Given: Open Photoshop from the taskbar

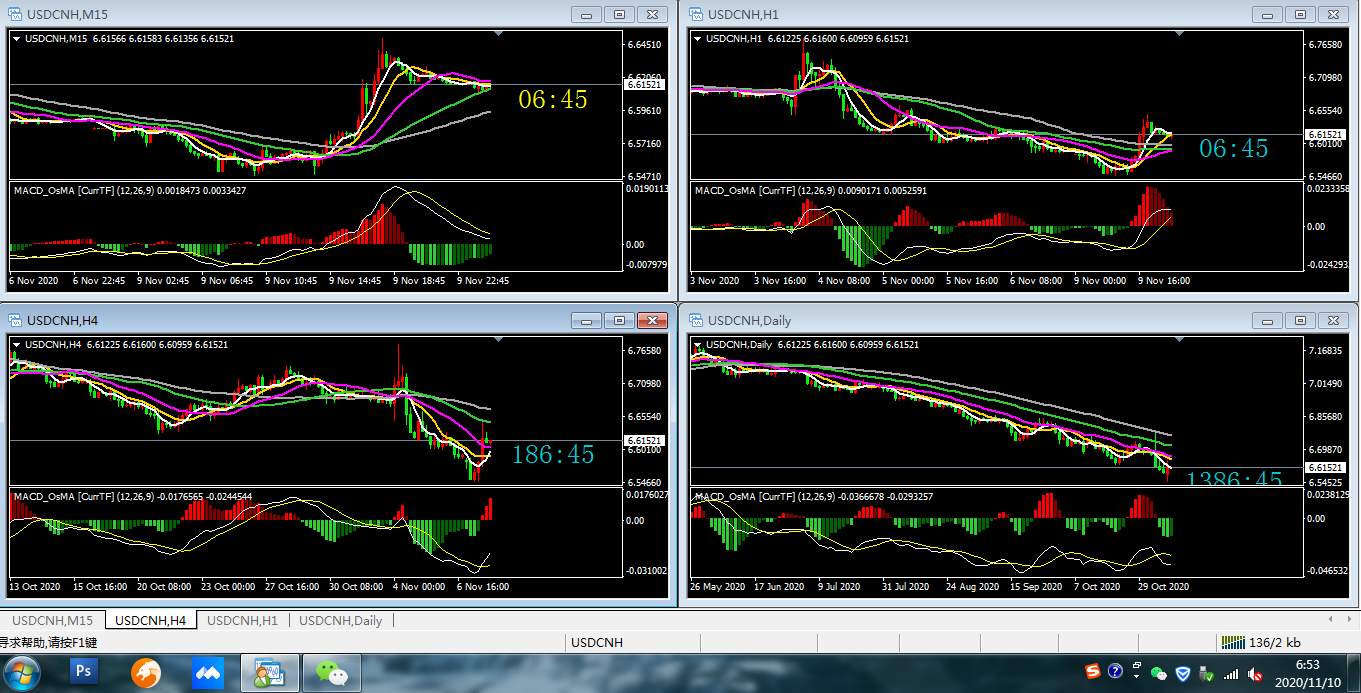Looking at the screenshot, I should pyautogui.click(x=84, y=672).
